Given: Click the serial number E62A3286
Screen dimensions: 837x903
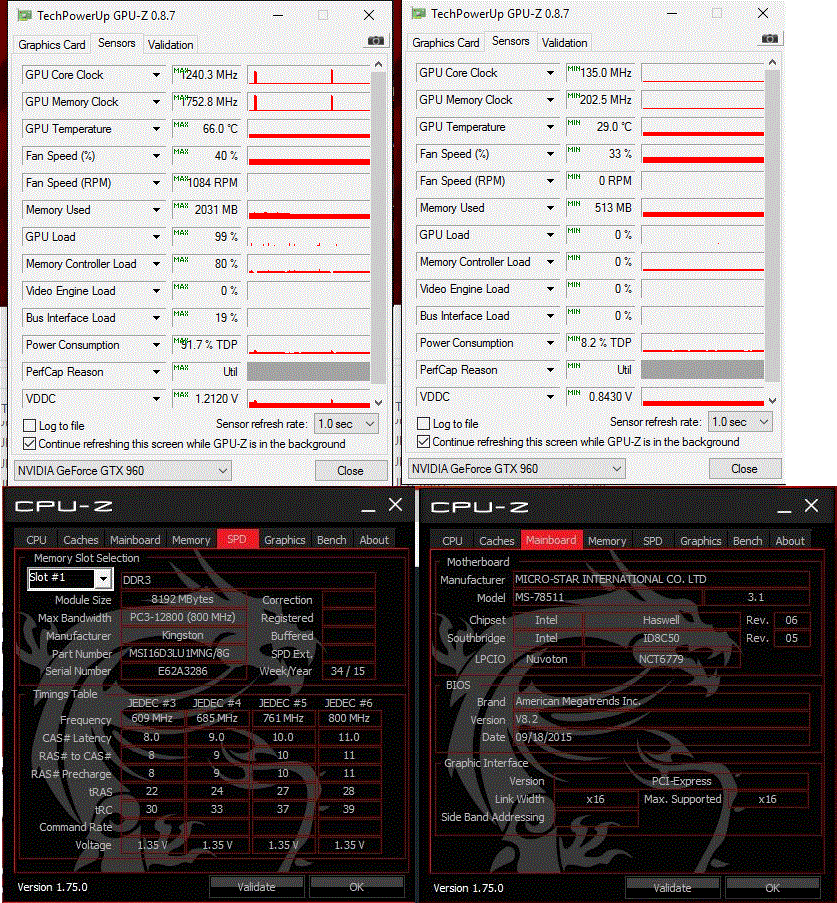Looking at the screenshot, I should (183, 671).
